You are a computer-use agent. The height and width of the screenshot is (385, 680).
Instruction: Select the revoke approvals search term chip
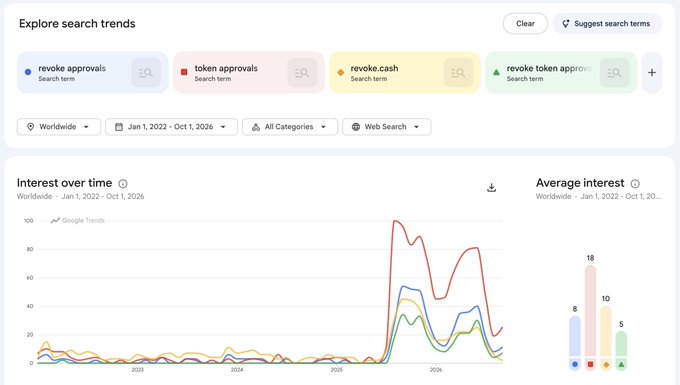pos(92,72)
